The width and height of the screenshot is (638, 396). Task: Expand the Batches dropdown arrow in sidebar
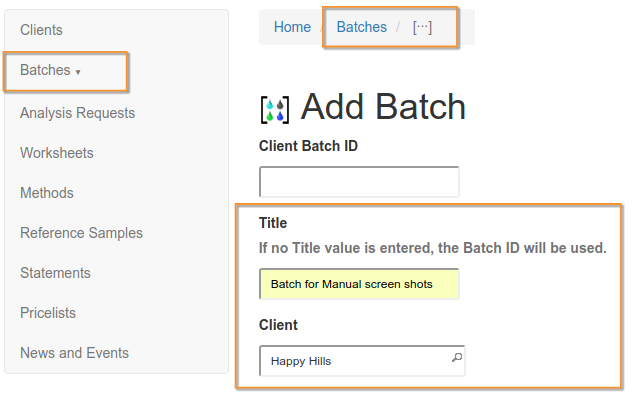click(x=78, y=72)
